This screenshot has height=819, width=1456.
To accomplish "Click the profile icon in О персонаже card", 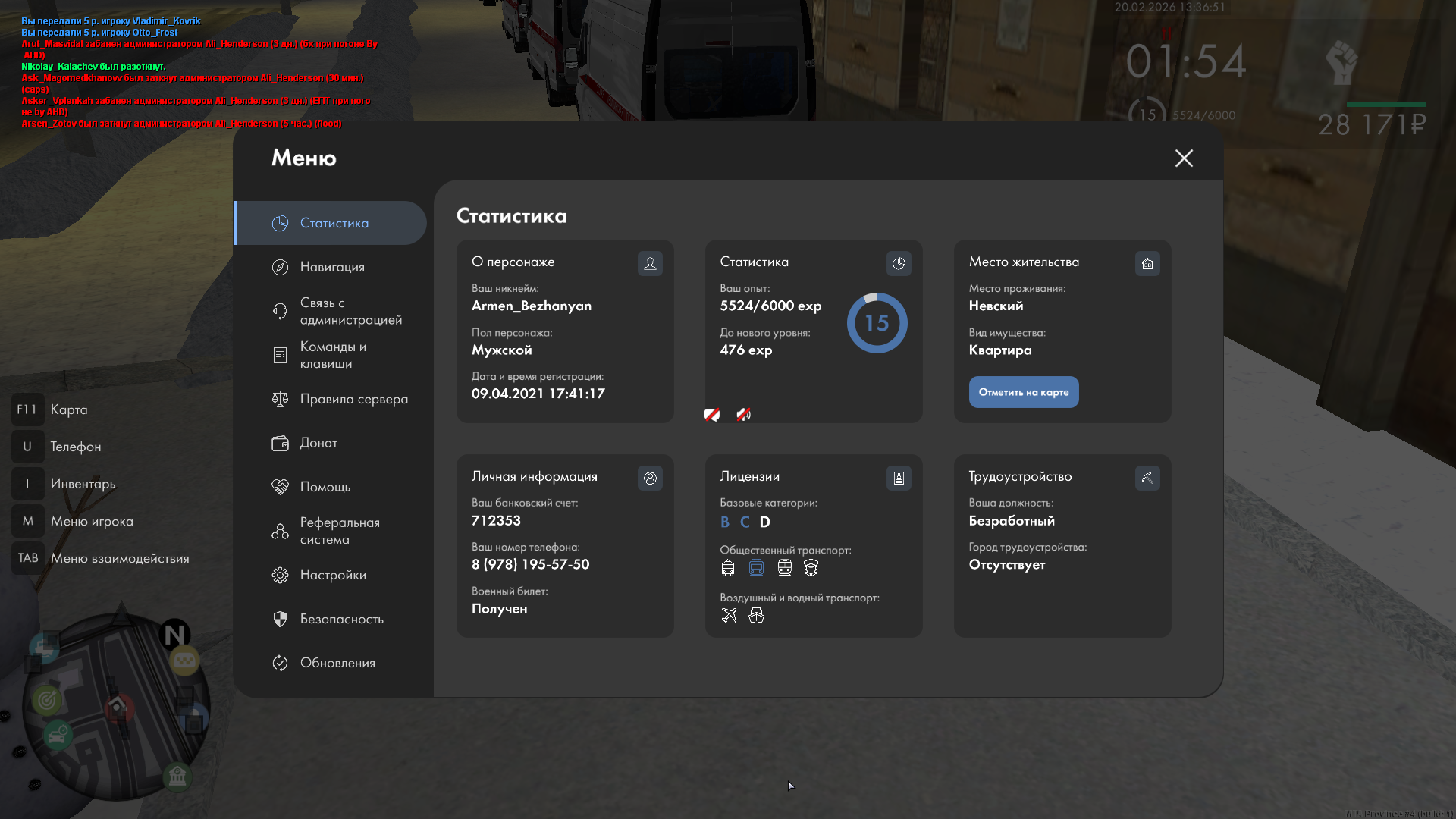I will click(x=650, y=263).
